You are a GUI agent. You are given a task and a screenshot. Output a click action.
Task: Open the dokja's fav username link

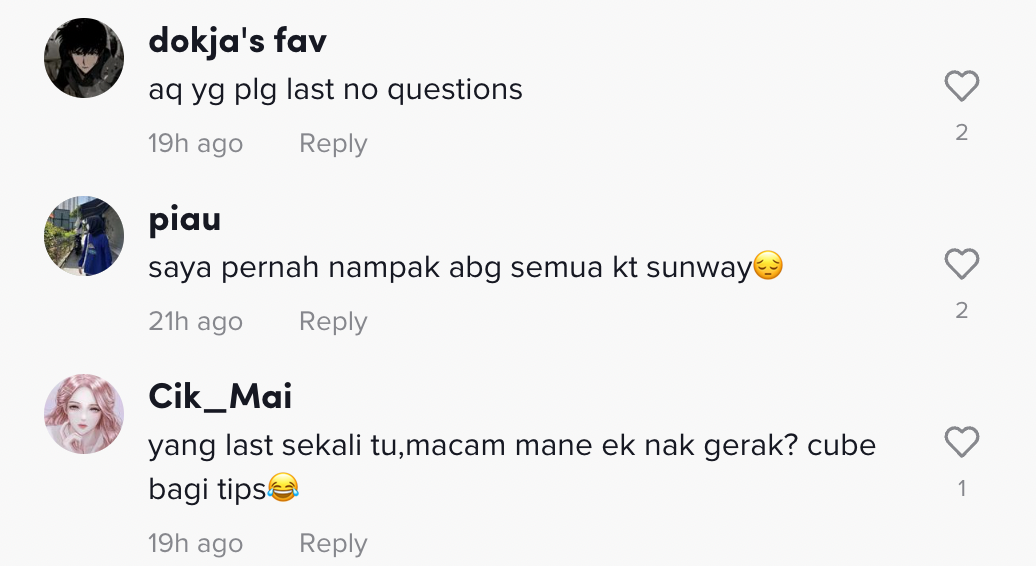237,41
